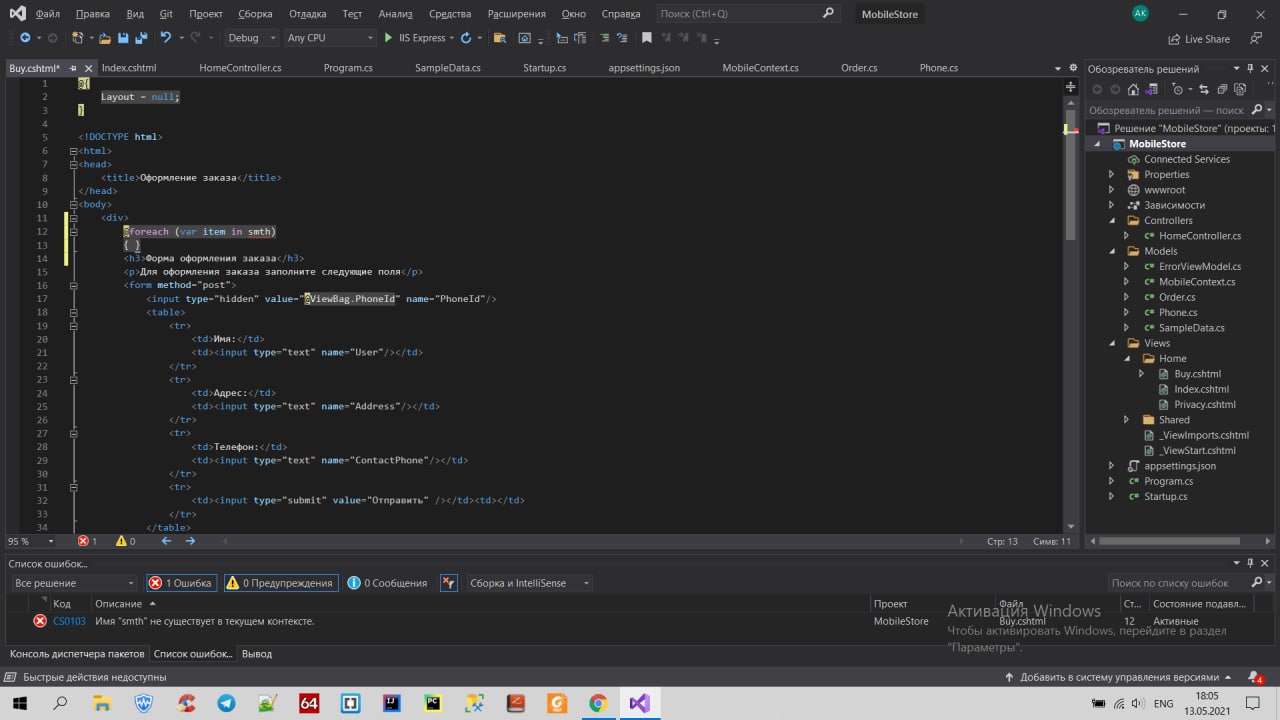
Task: Switch to the appsettings.json tab
Action: point(644,68)
